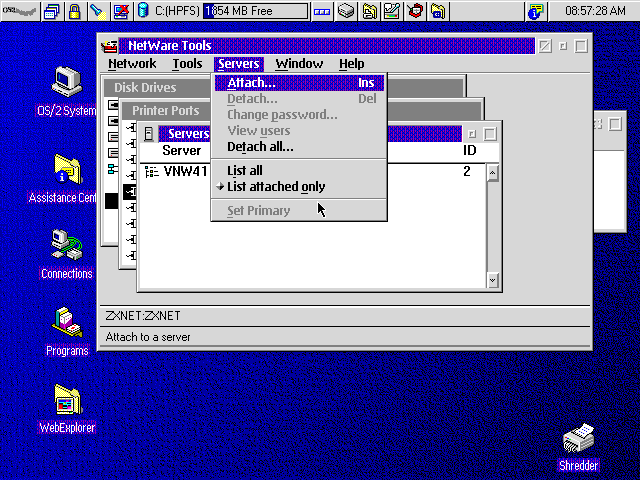This screenshot has height=480, width=640.
Task: Select the VNW41 server row
Action: 313,171
